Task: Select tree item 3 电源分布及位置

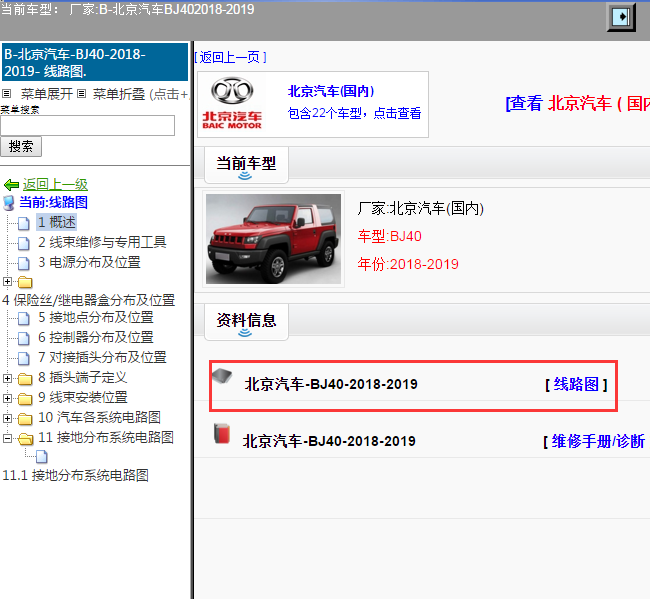Action: pyautogui.click(x=90, y=262)
